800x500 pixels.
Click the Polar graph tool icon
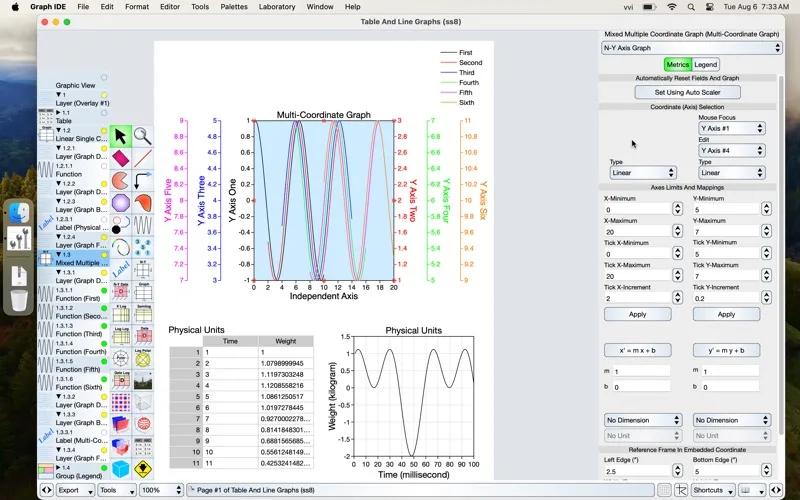coord(120,357)
